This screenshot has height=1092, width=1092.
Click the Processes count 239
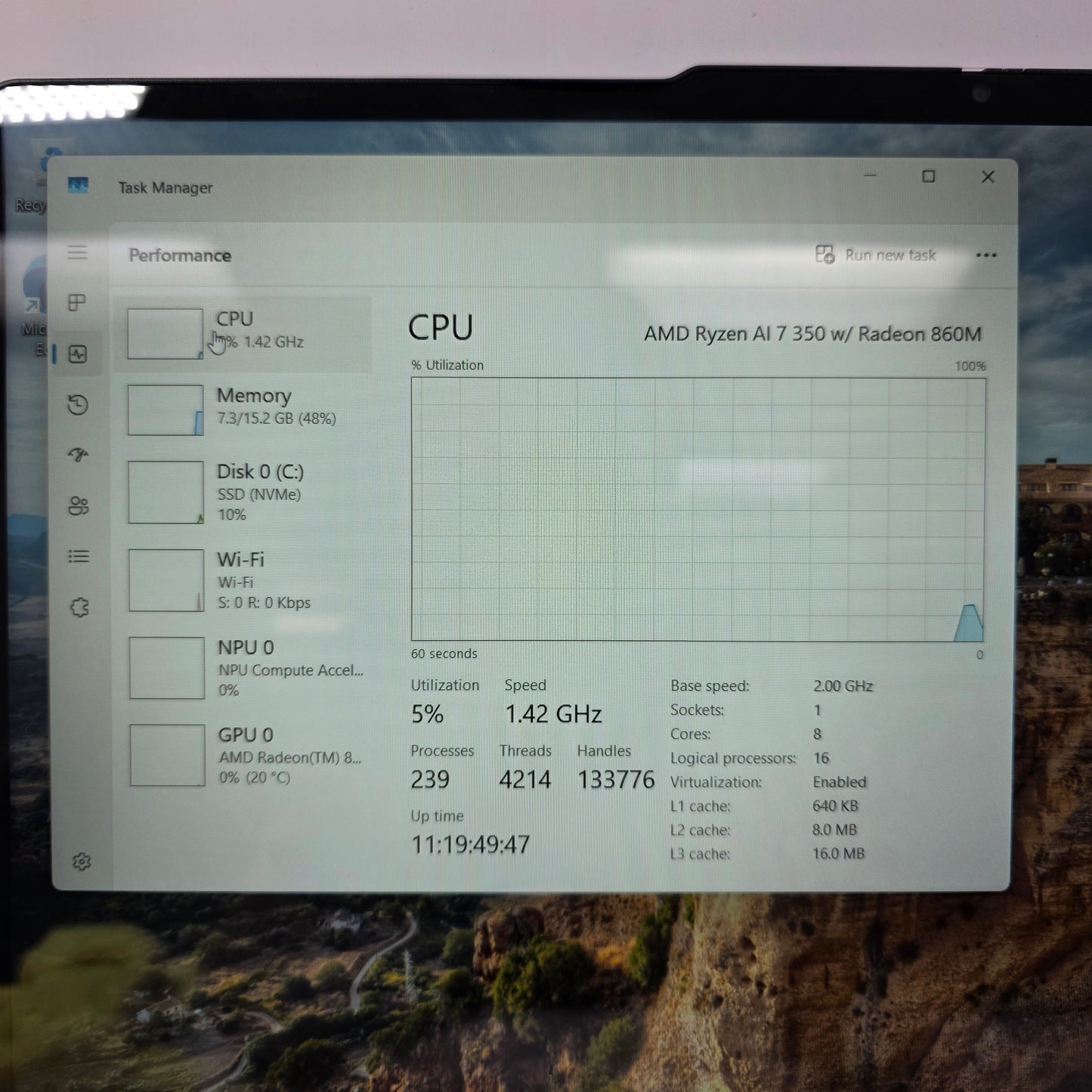430,780
